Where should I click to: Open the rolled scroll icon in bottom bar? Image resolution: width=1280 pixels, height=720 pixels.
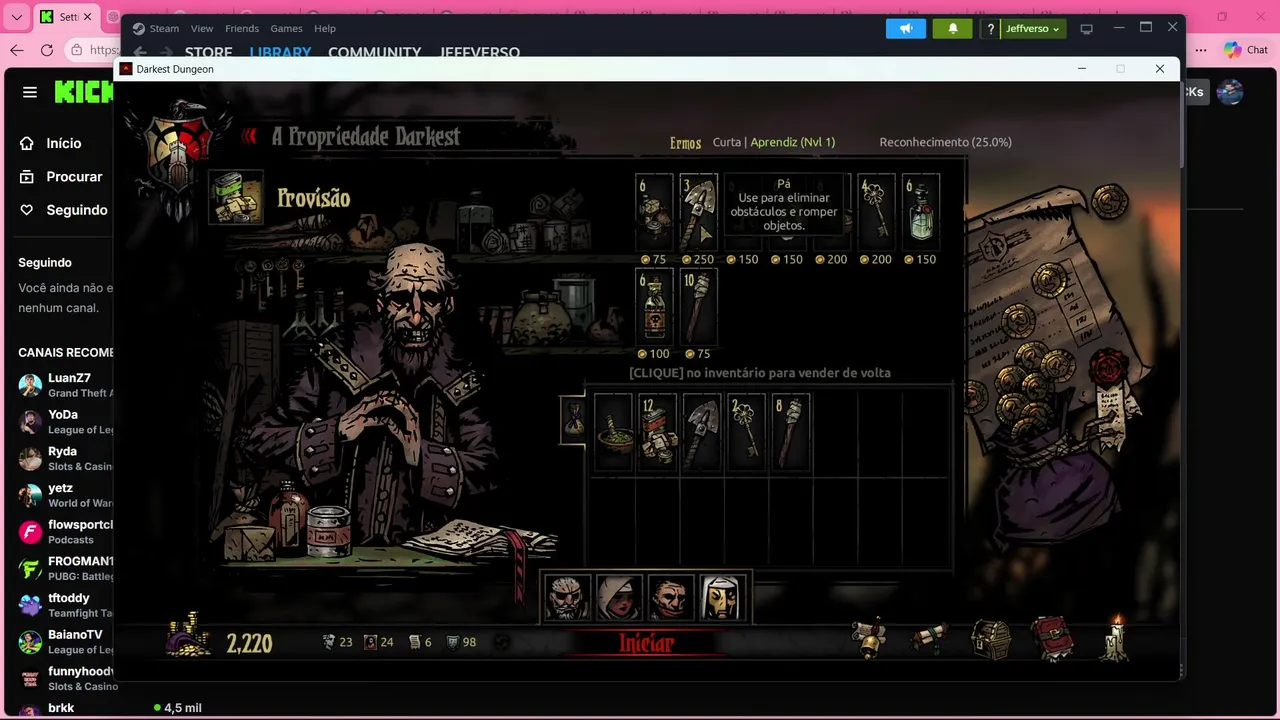929,638
